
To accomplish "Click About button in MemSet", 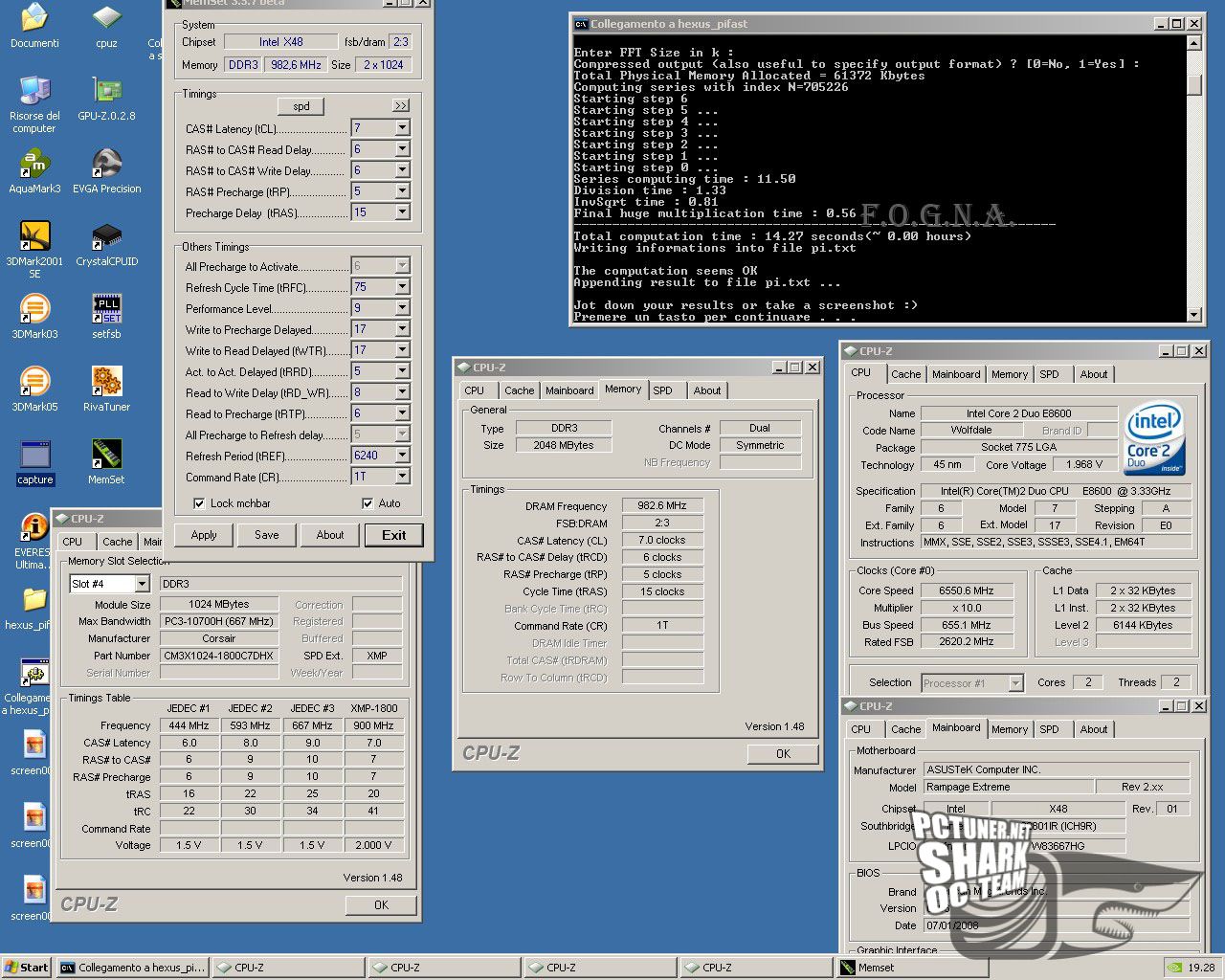I will (330, 535).
